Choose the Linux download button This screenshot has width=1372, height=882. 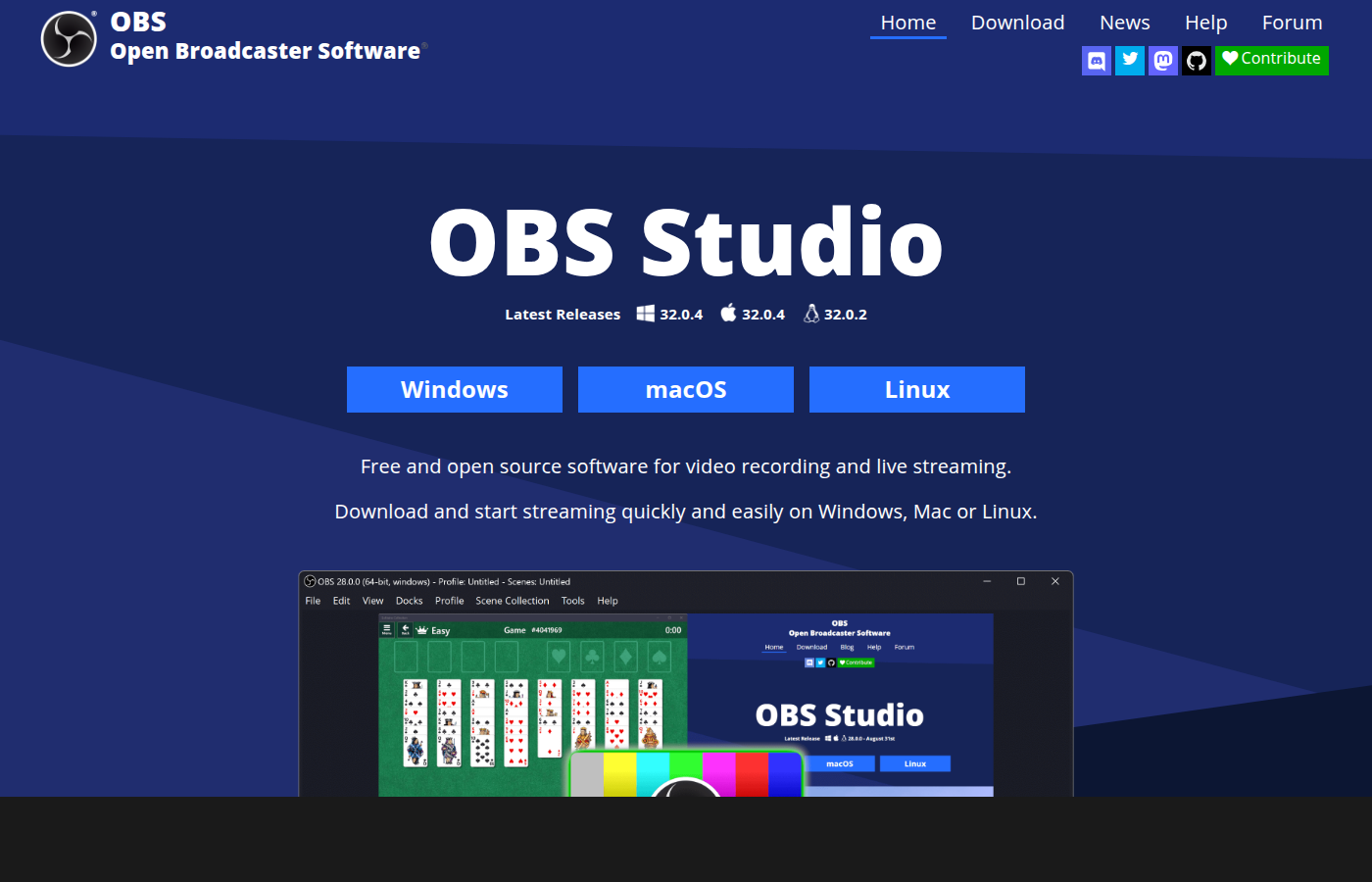(916, 389)
